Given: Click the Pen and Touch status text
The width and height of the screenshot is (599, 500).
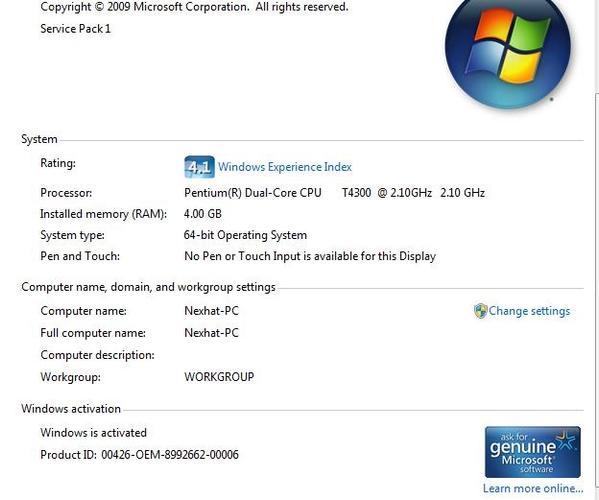Looking at the screenshot, I should point(310,256).
